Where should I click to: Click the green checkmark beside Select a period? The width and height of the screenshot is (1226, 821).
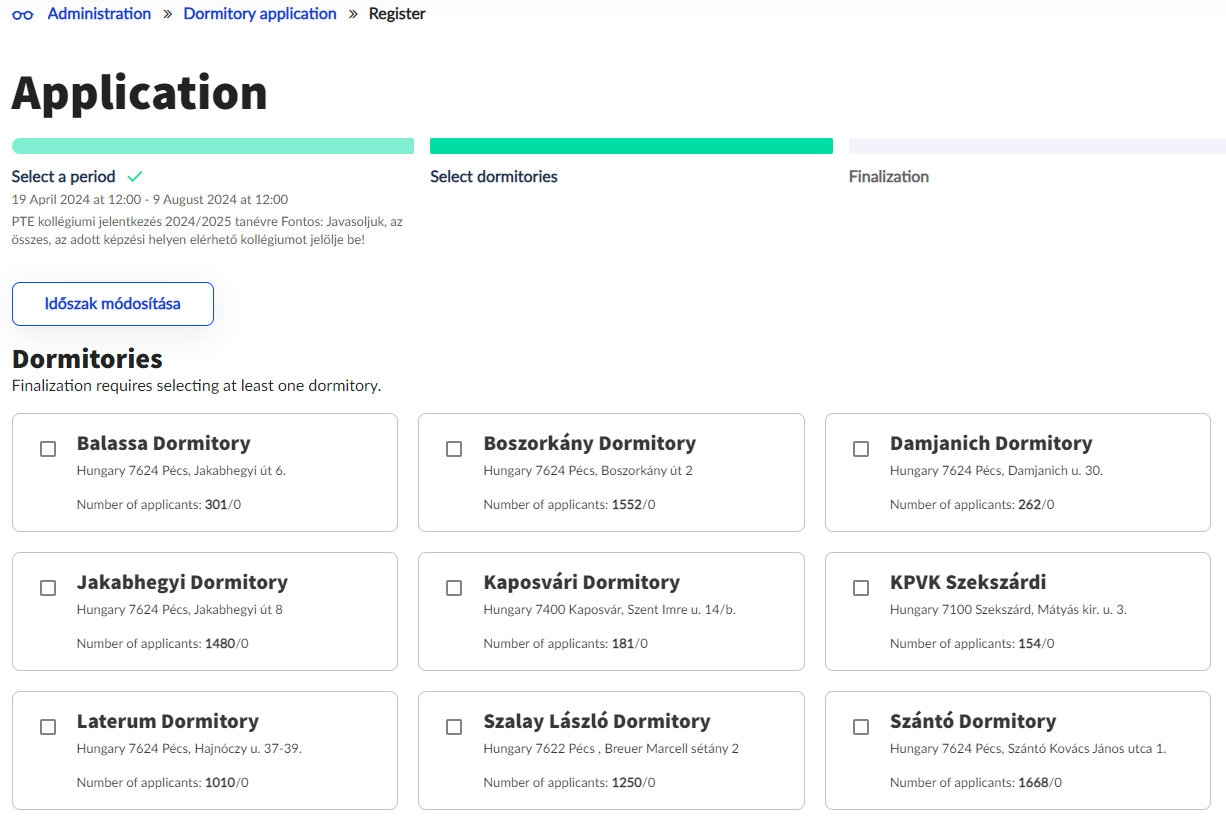click(135, 177)
